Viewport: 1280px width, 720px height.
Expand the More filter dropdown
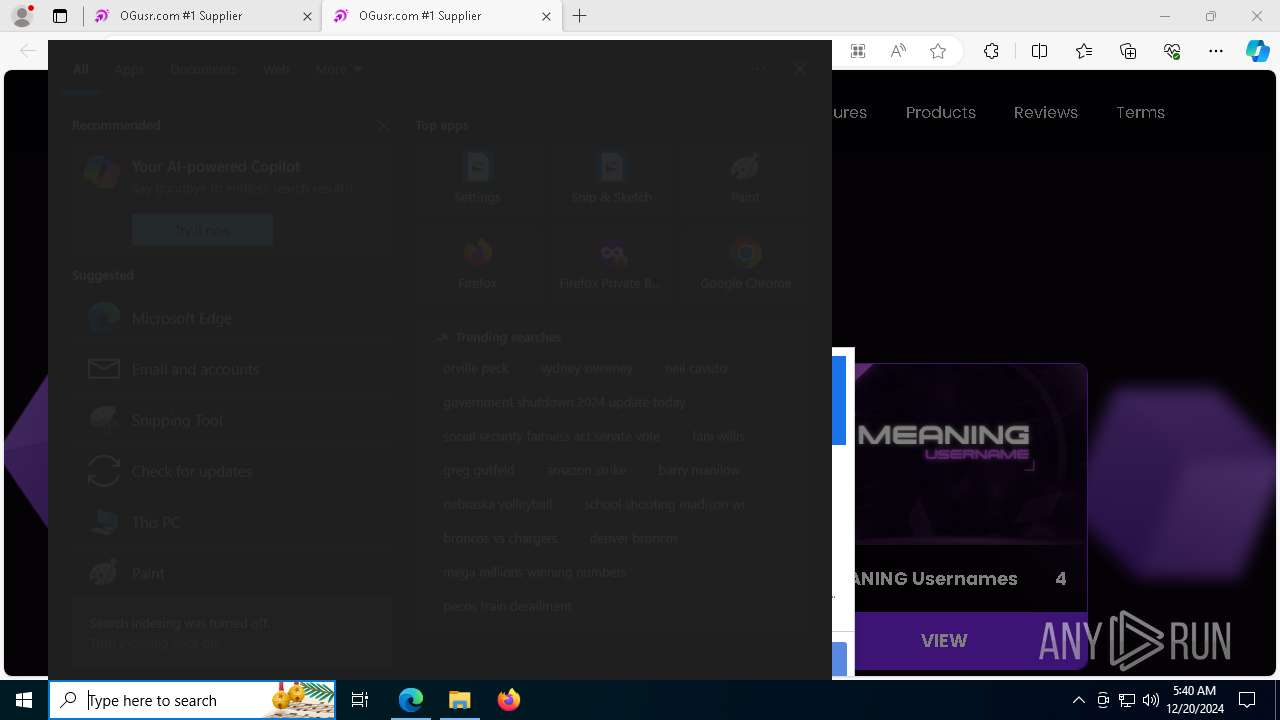pyautogui.click(x=339, y=69)
